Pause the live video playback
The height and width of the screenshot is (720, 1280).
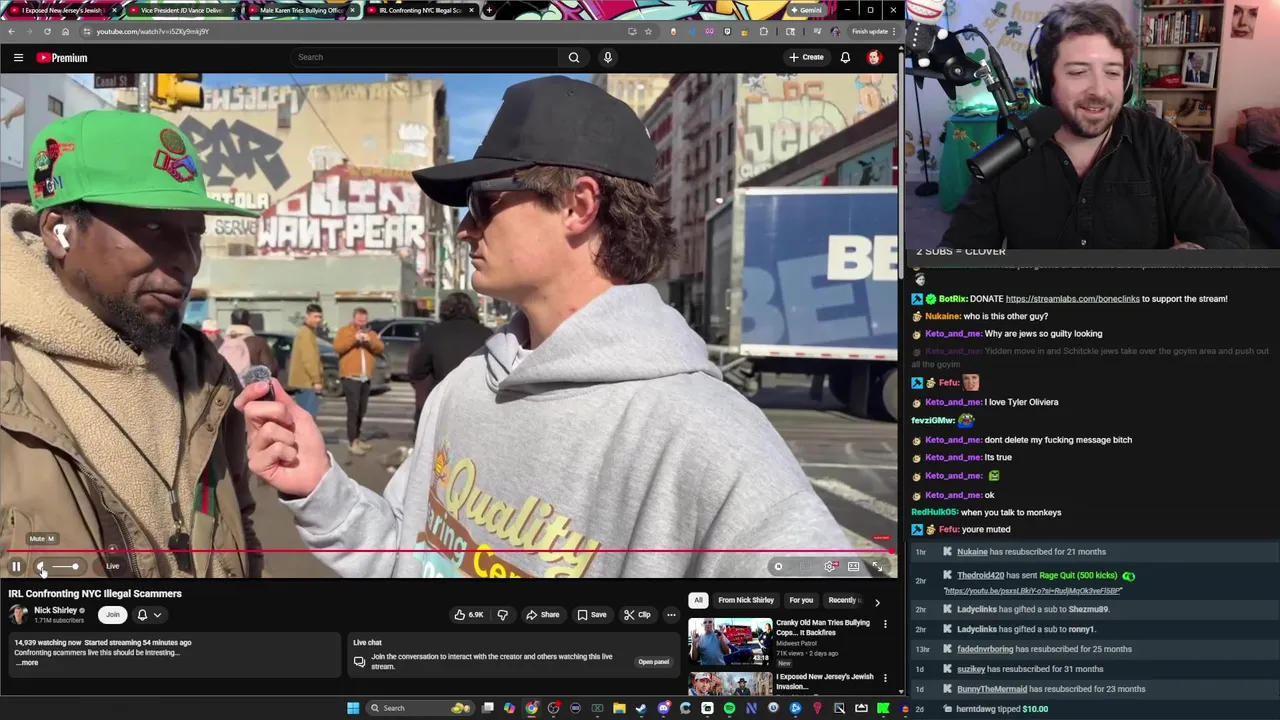(x=16, y=566)
